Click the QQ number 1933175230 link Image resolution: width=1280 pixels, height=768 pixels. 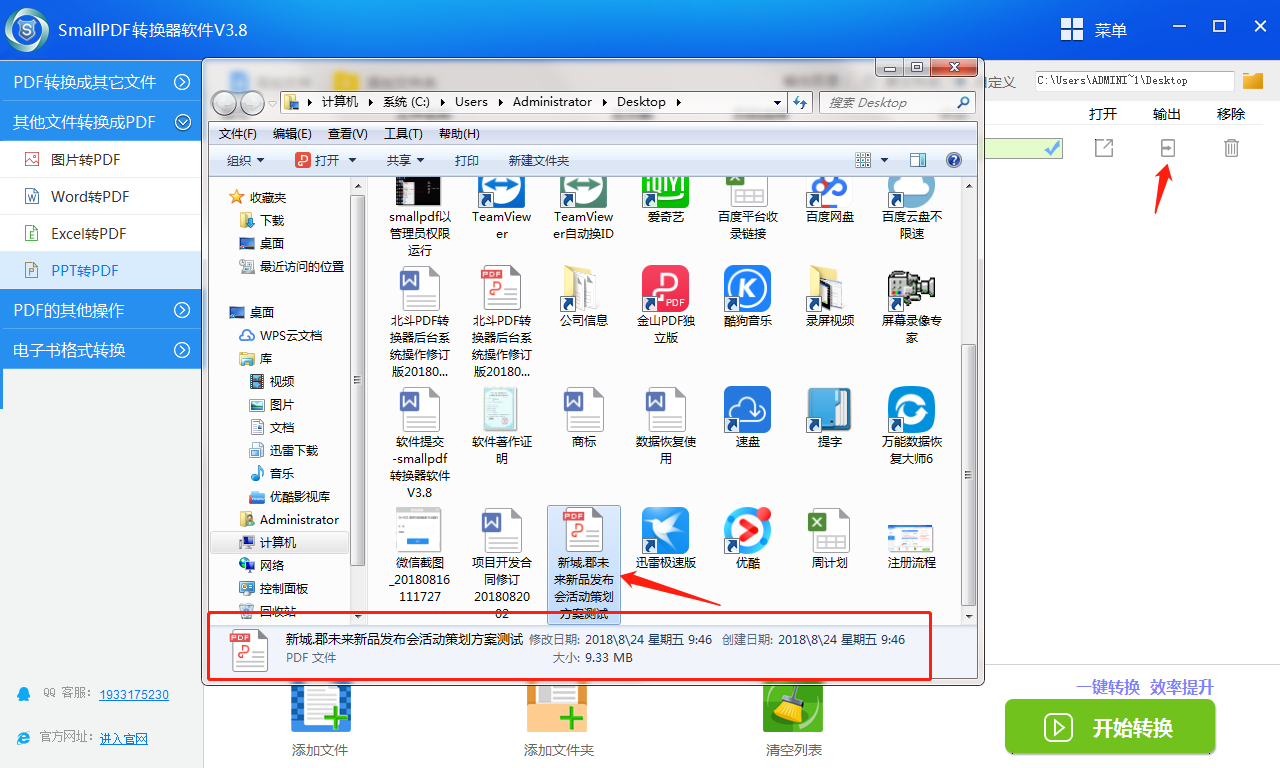(x=134, y=694)
